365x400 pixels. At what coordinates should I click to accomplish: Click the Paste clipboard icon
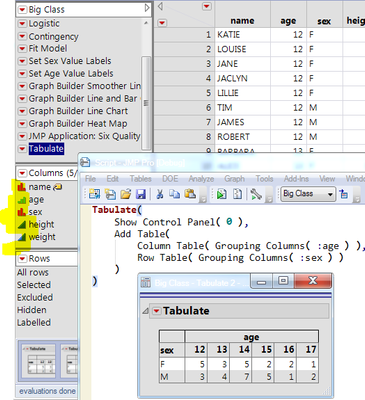point(190,194)
